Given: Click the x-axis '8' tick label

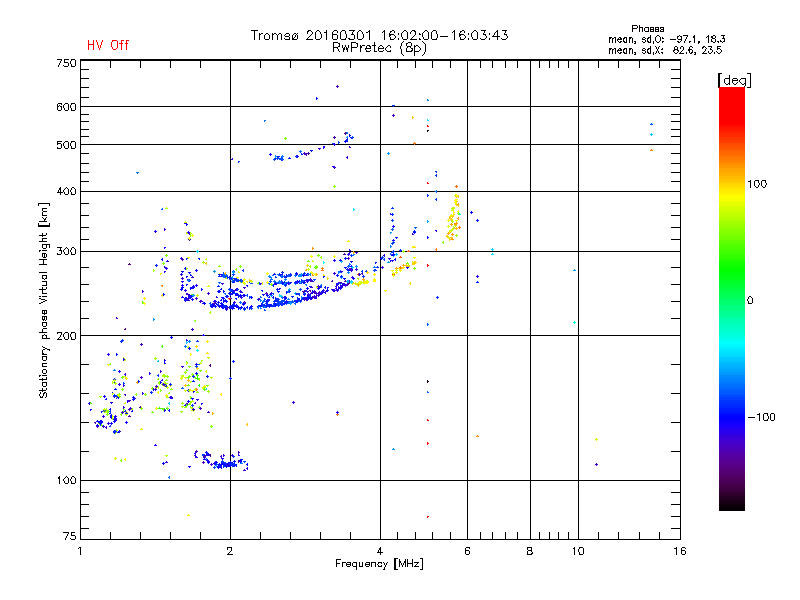Looking at the screenshot, I should coord(530,551).
